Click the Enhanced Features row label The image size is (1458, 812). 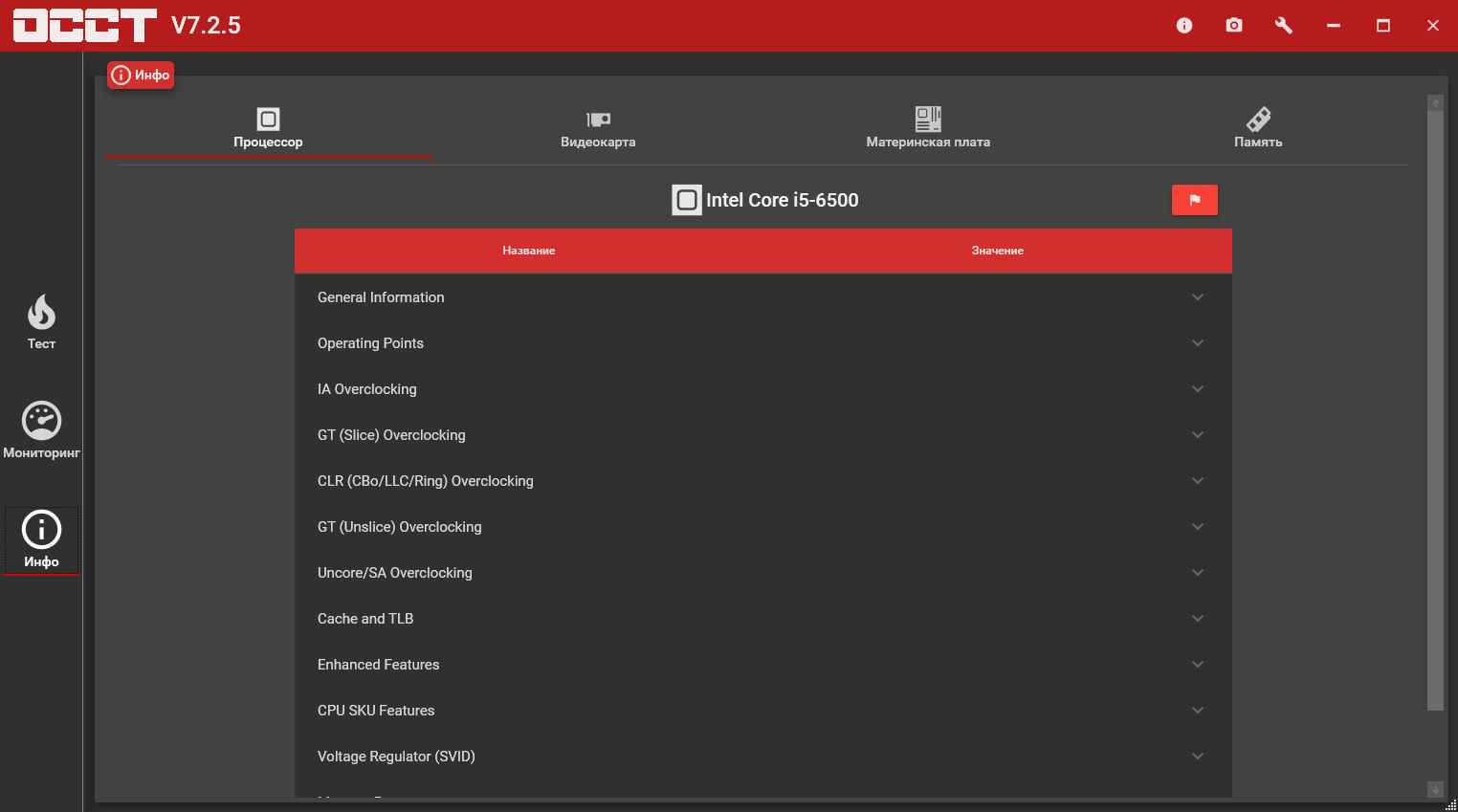(379, 665)
